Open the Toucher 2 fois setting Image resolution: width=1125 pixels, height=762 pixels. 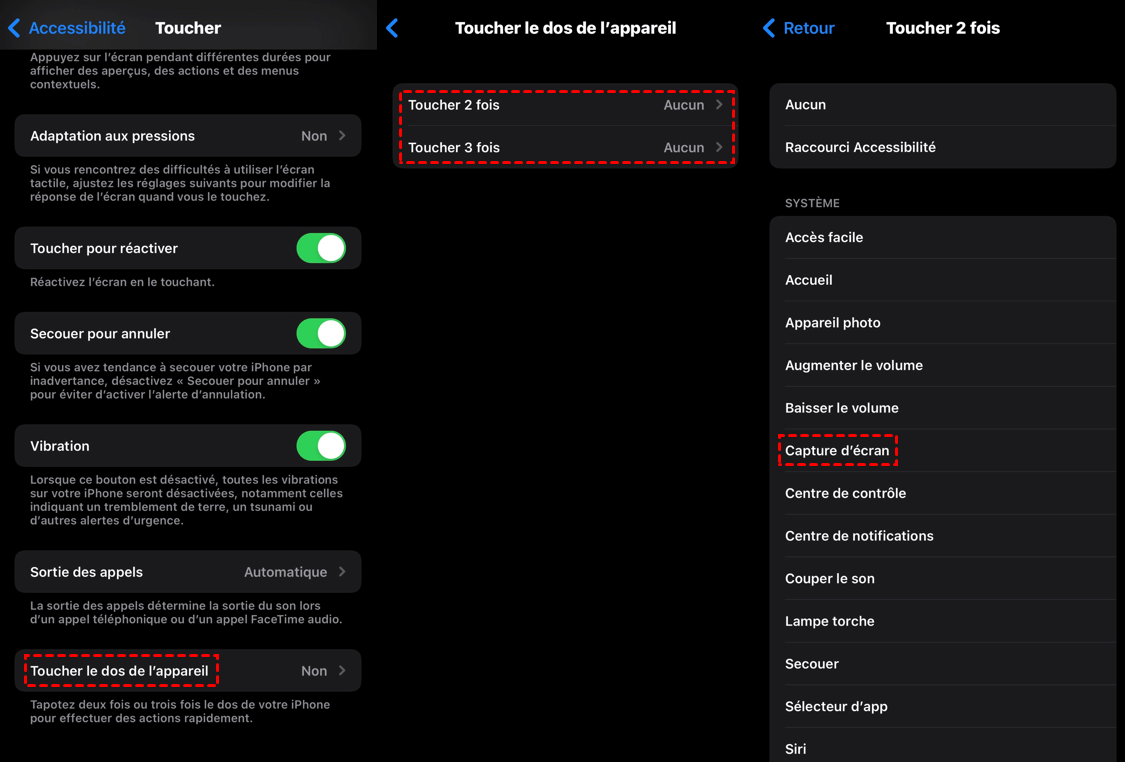tap(565, 105)
